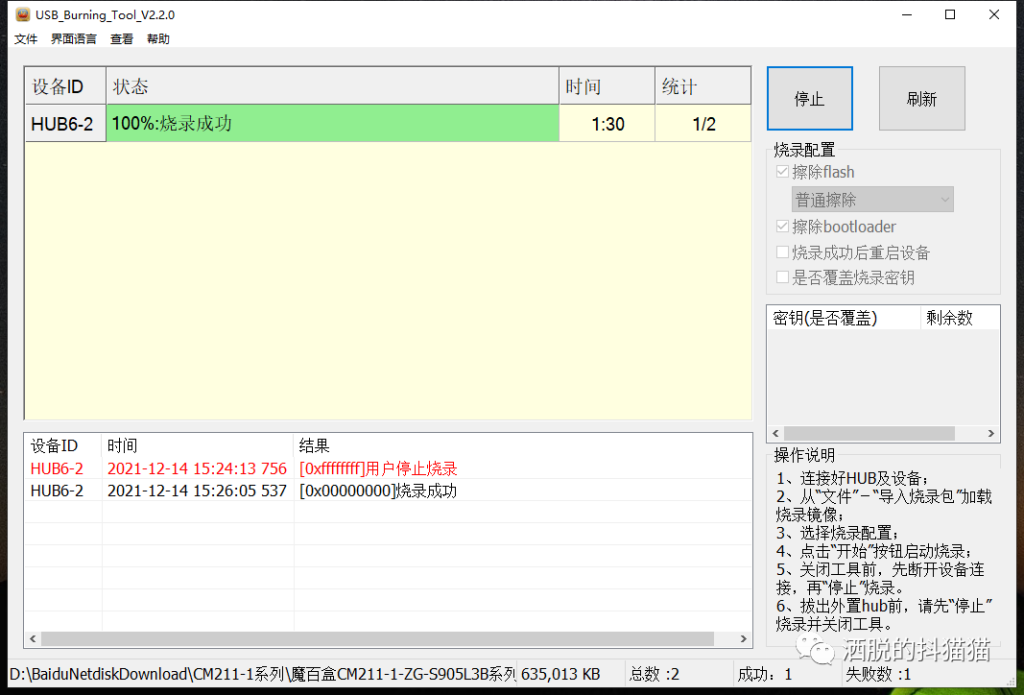Click the 状态 column header

click(332, 87)
